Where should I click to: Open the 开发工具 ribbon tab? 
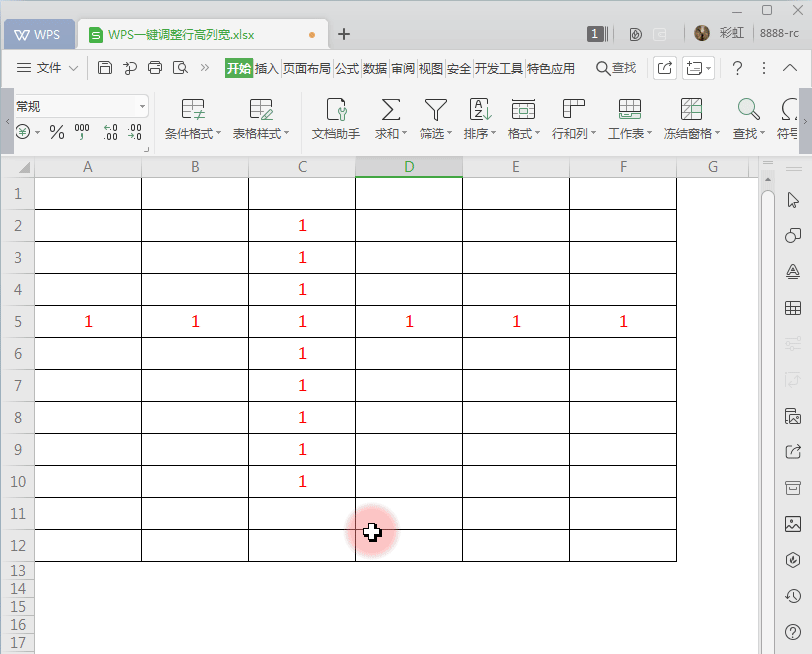point(499,68)
